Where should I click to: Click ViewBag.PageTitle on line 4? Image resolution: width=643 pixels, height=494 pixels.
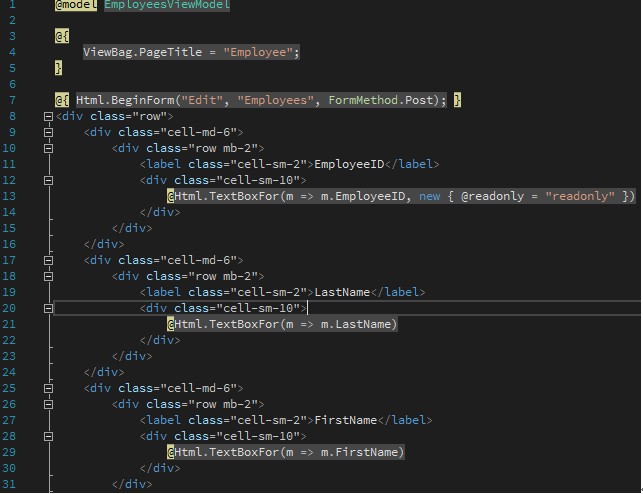pos(142,52)
